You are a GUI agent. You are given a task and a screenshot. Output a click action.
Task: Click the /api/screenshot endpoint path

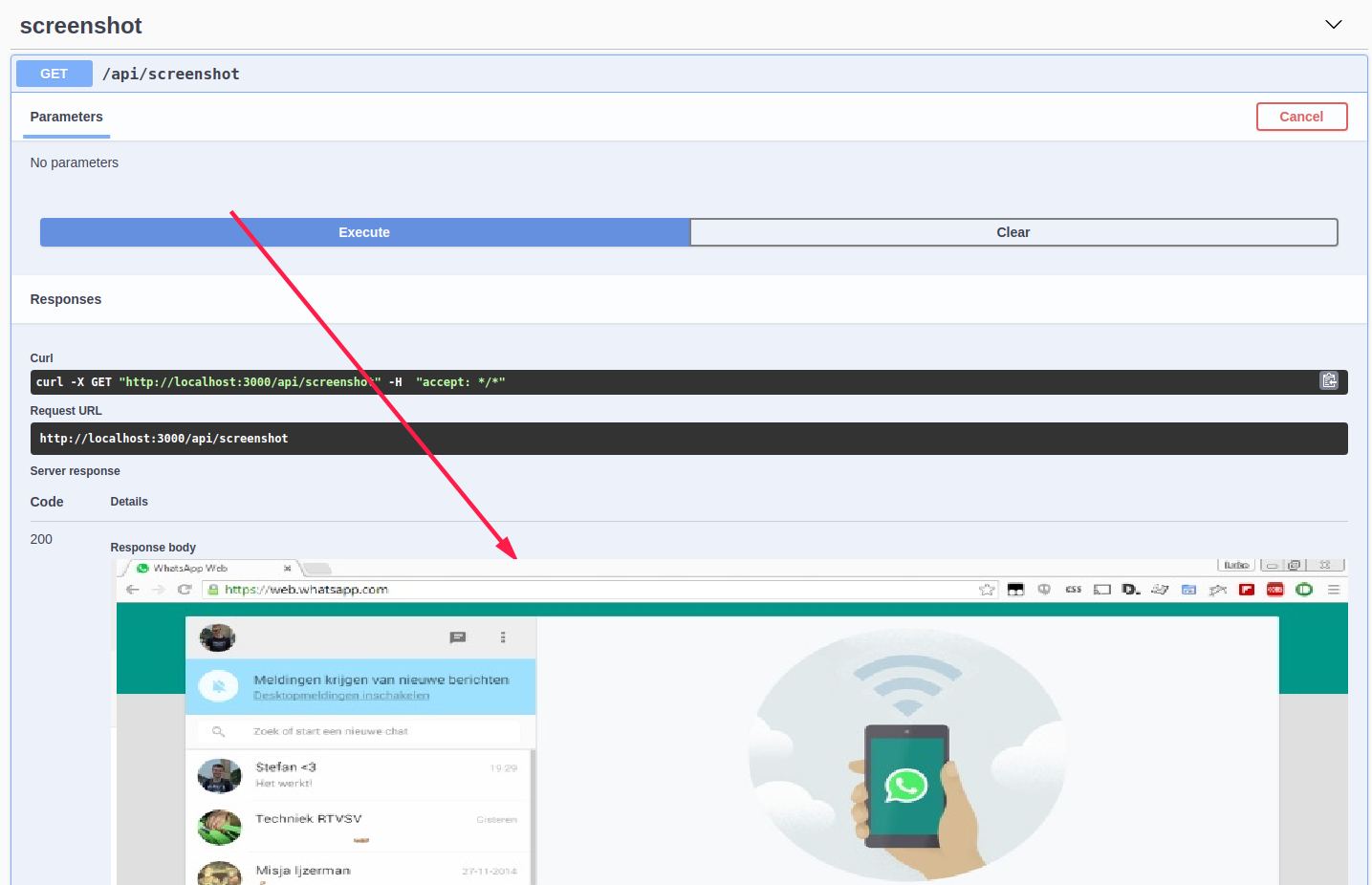[171, 74]
